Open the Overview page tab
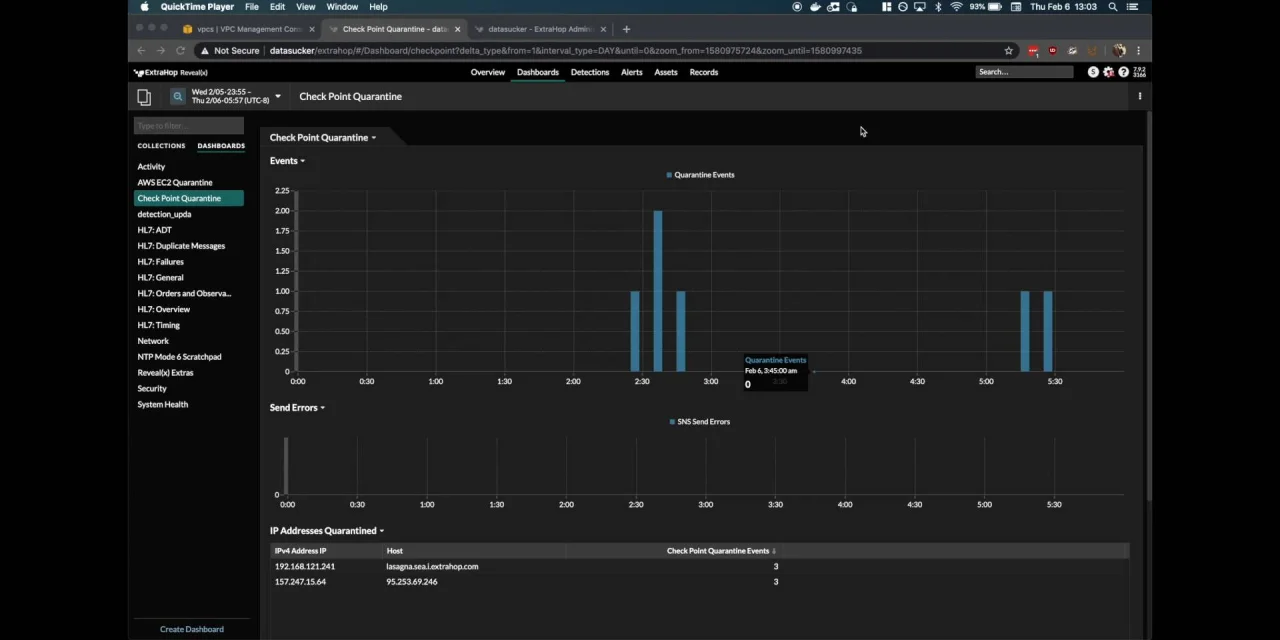This screenshot has width=1280, height=640. 488,72
